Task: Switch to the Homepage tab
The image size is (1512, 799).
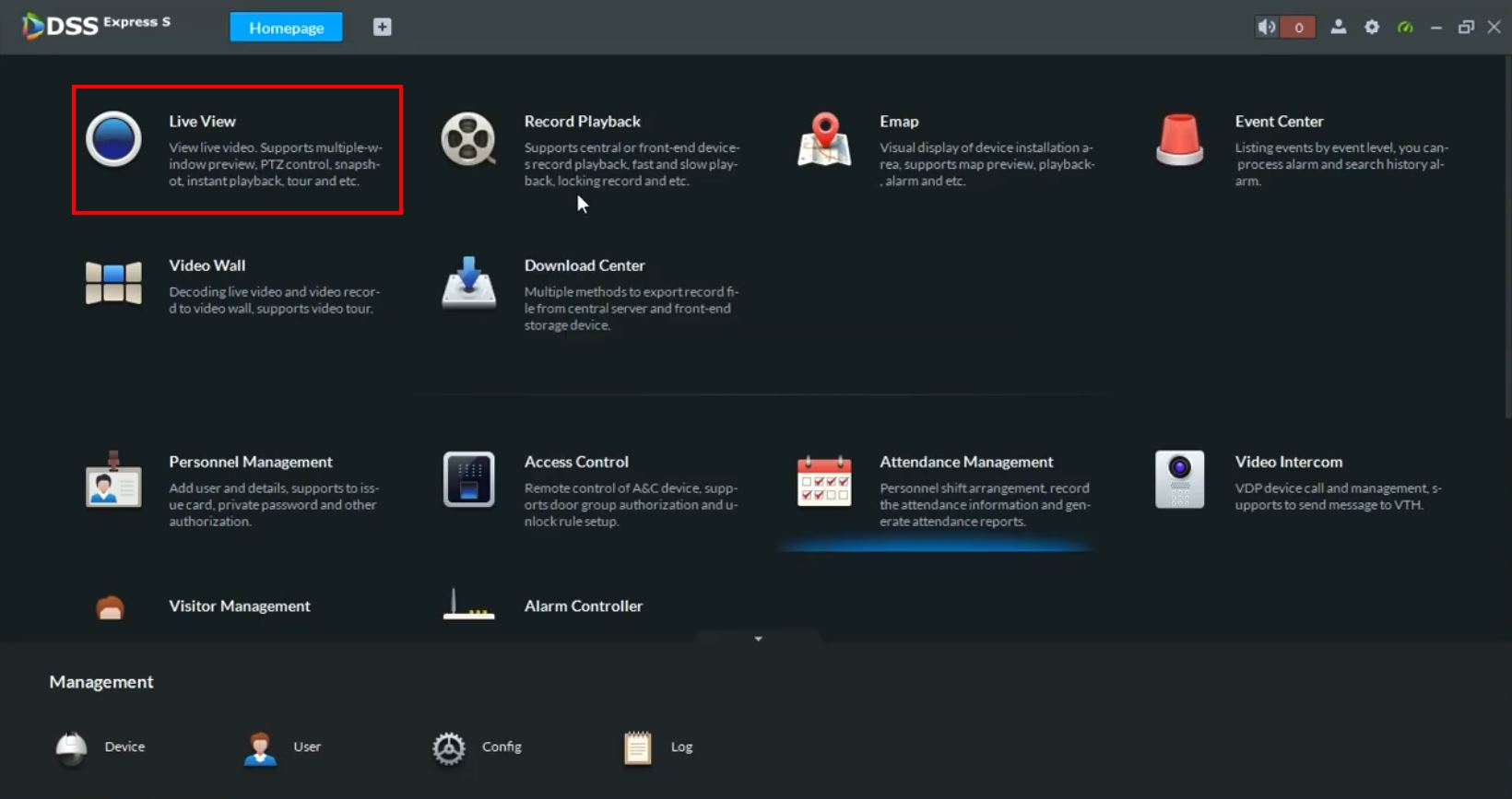Action: (x=286, y=28)
